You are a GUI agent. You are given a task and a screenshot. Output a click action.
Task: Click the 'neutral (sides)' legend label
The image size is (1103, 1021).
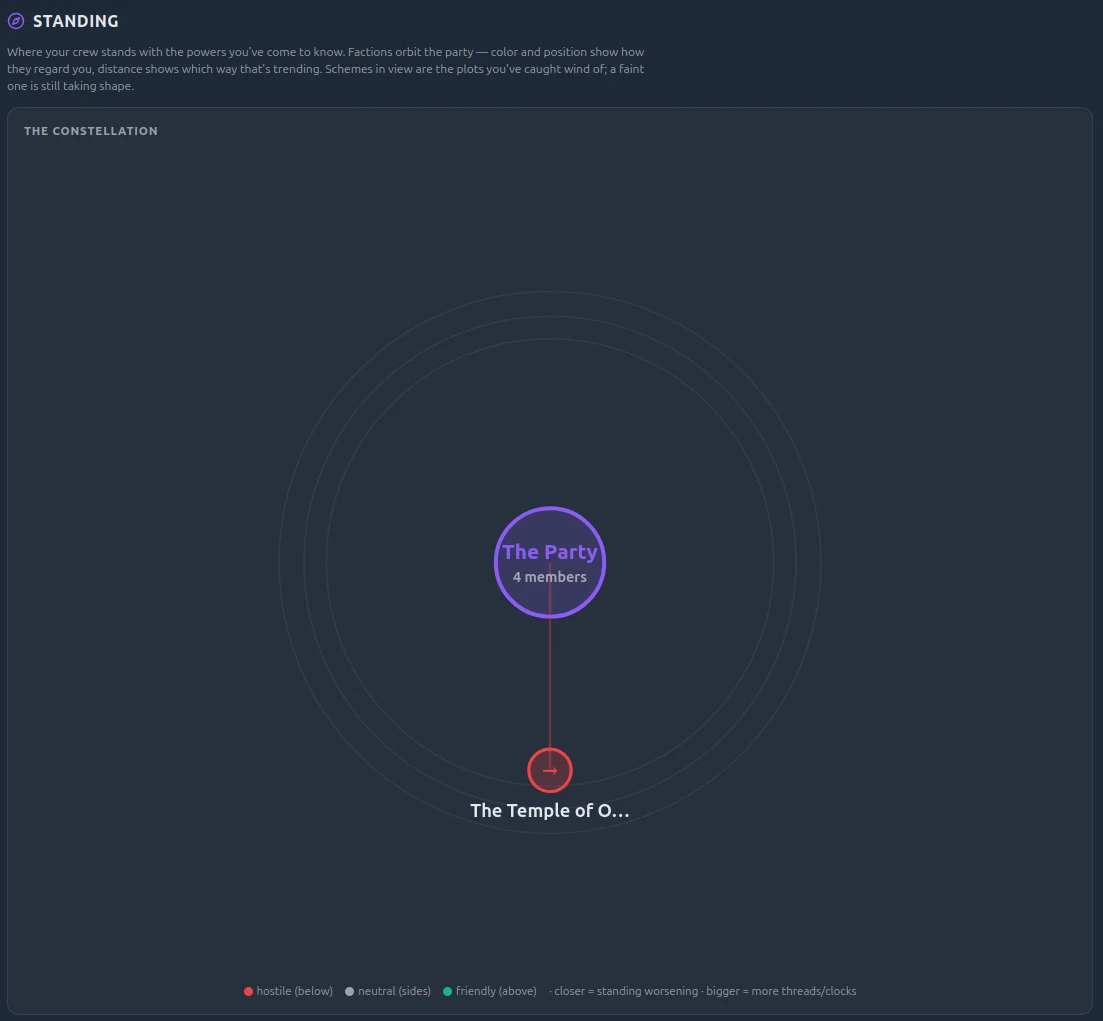pos(394,991)
